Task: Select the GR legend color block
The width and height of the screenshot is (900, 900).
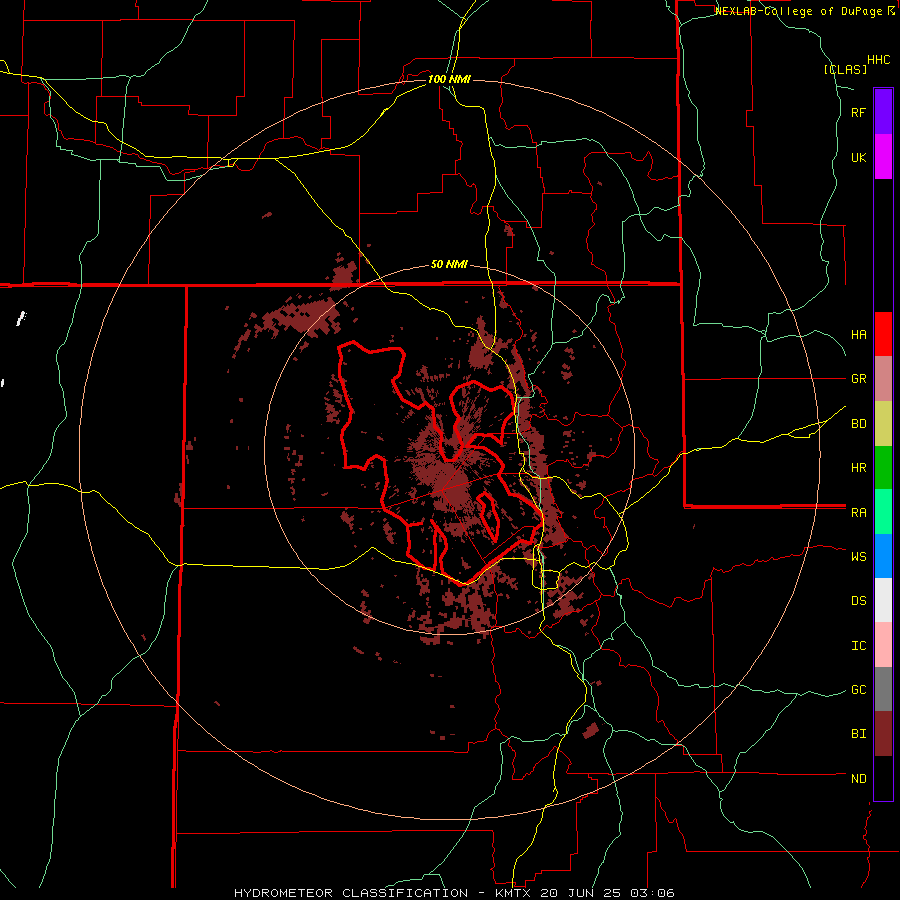Action: [x=883, y=379]
